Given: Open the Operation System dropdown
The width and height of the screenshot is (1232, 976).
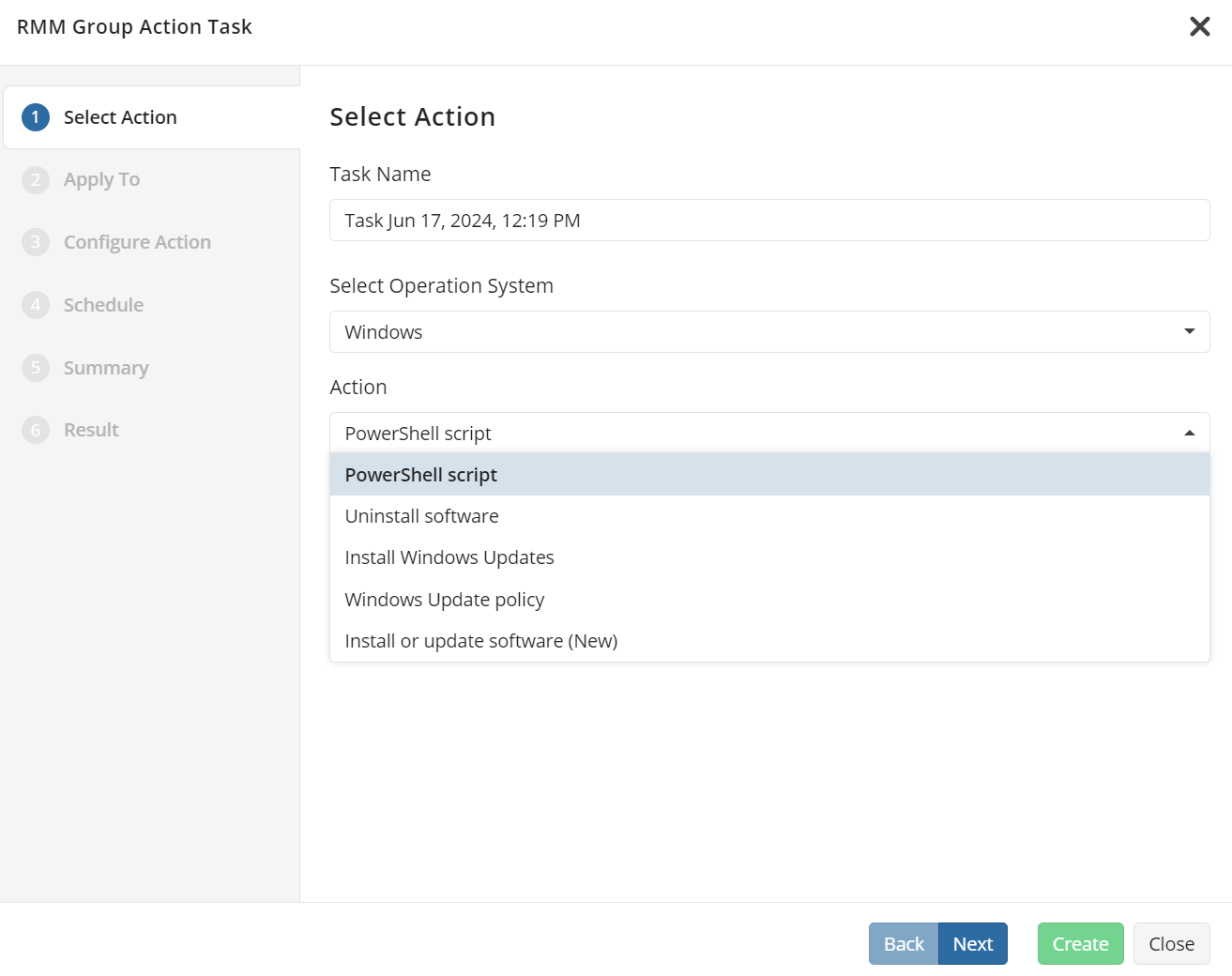Looking at the screenshot, I should click(x=768, y=332).
